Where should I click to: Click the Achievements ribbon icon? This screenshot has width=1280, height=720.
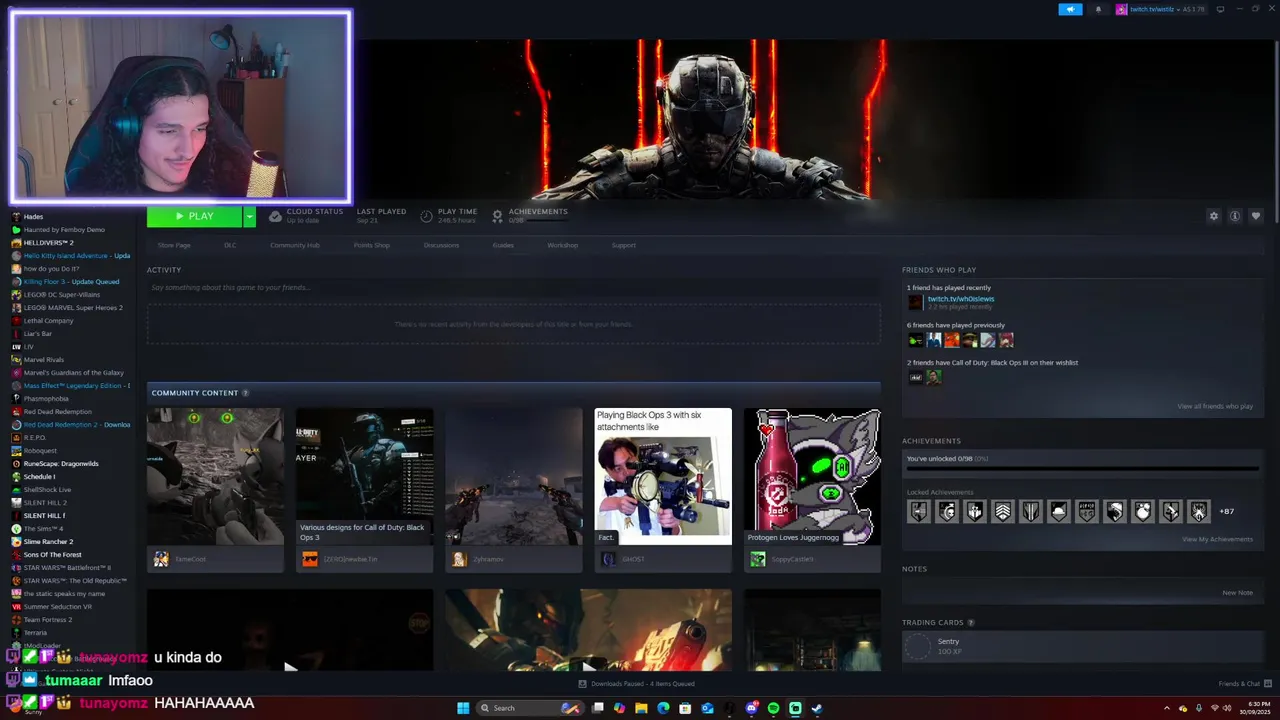498,216
